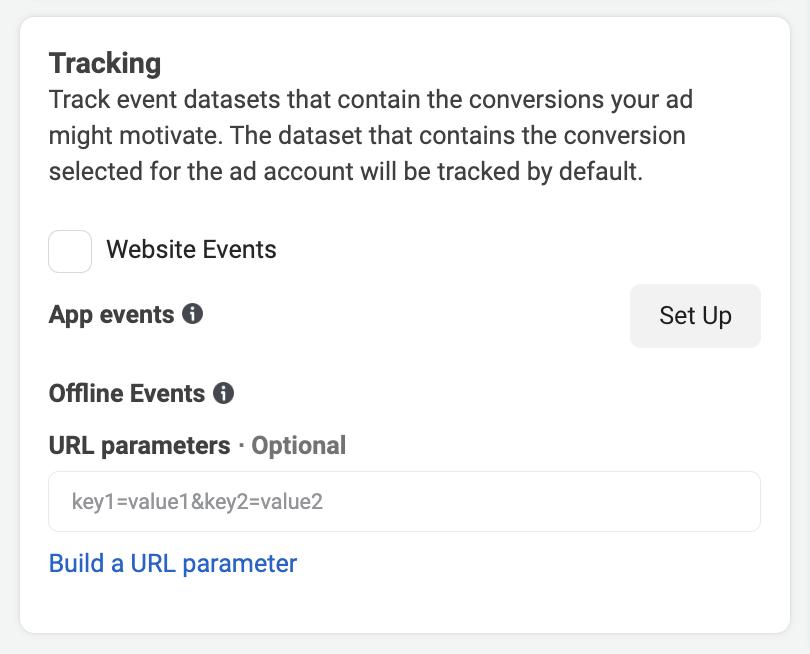Click the 'Track event datasets' description line
This screenshot has height=654, width=810.
point(370,100)
